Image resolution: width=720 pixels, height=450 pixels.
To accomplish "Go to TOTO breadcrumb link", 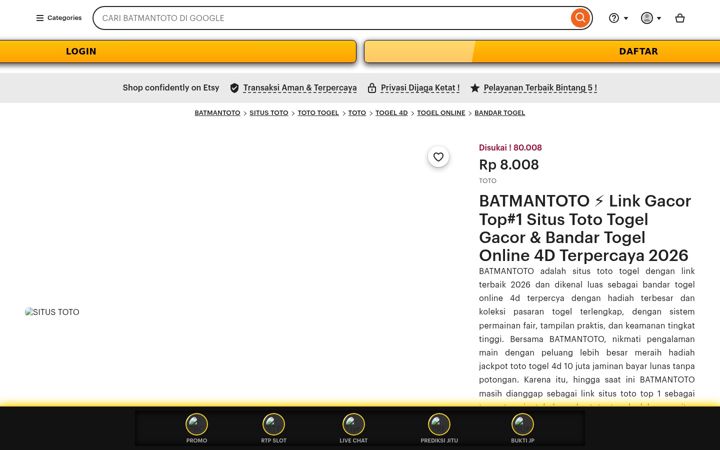I will point(357,113).
